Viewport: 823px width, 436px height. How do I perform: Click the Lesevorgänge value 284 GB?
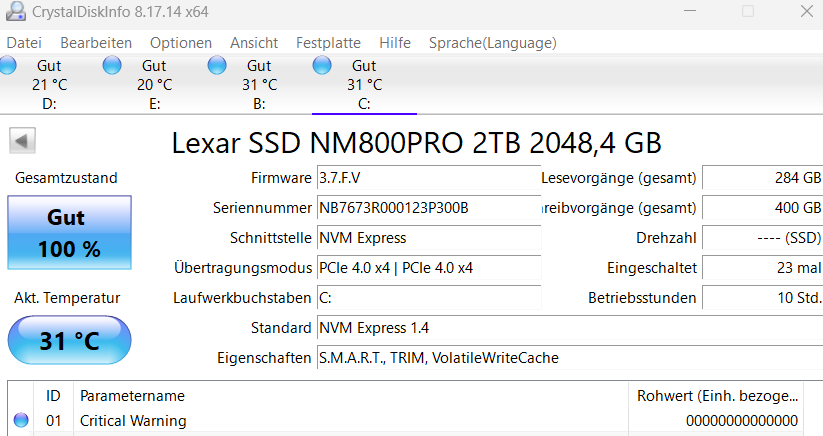click(763, 178)
